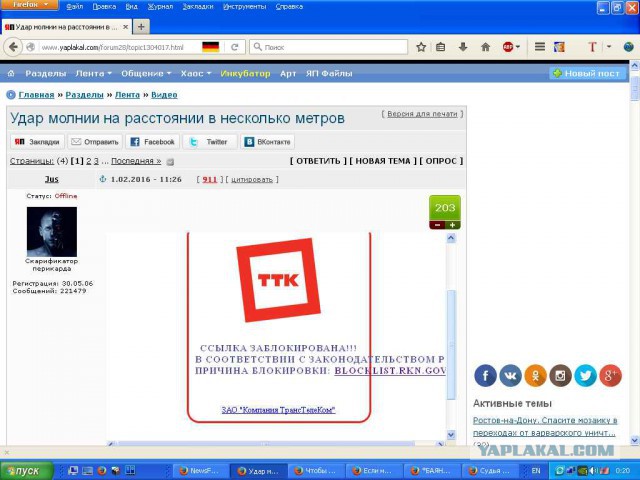Image resolution: width=640 pixels, height=480 pixels.
Task: Open the Инструменты menu
Action: 244,7
